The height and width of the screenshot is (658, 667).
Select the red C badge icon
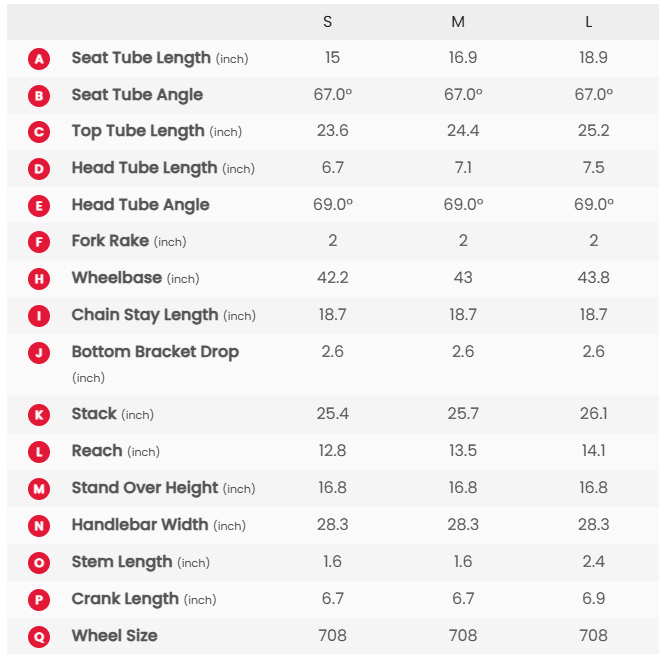[39, 132]
